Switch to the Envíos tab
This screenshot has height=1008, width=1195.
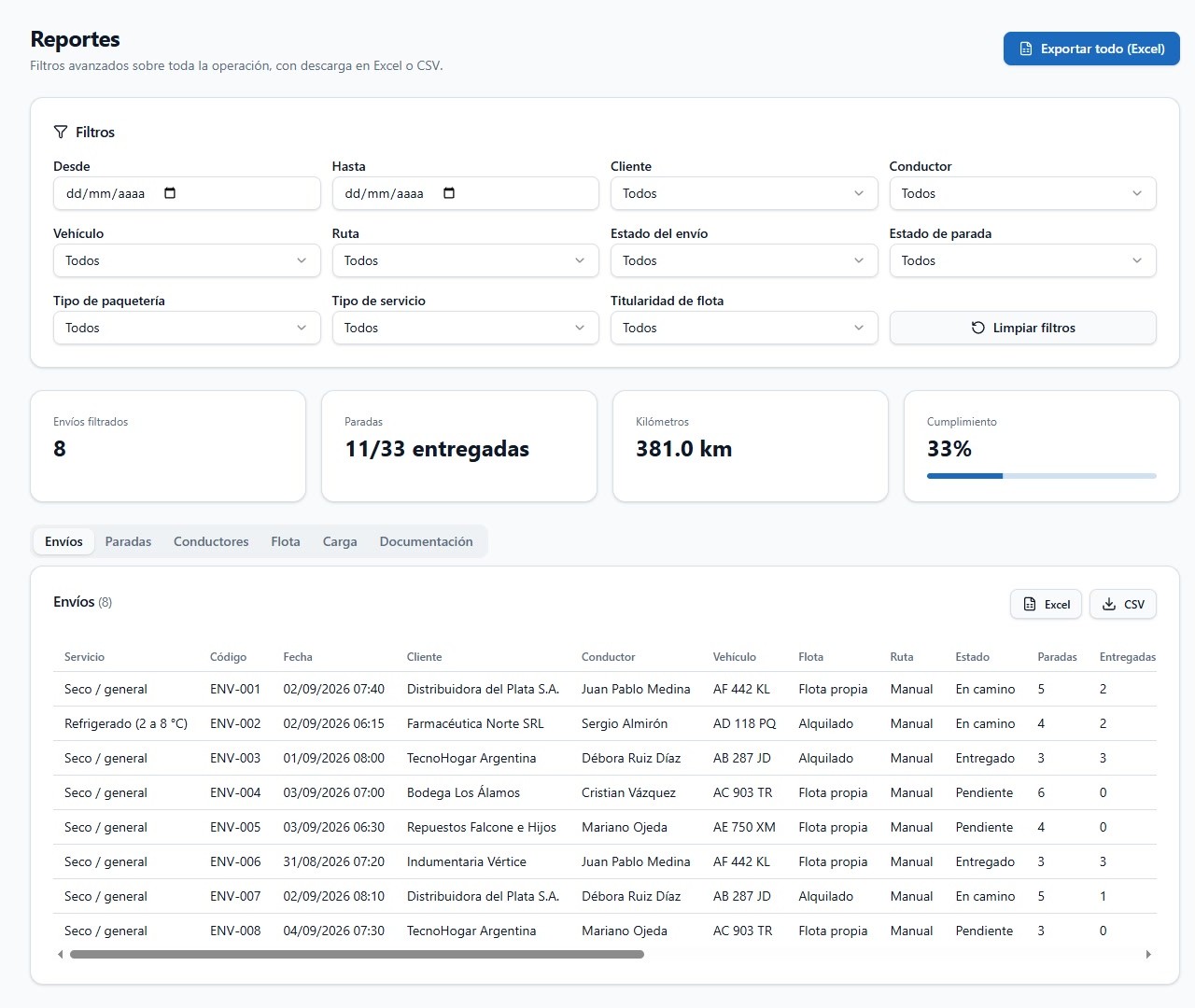63,541
